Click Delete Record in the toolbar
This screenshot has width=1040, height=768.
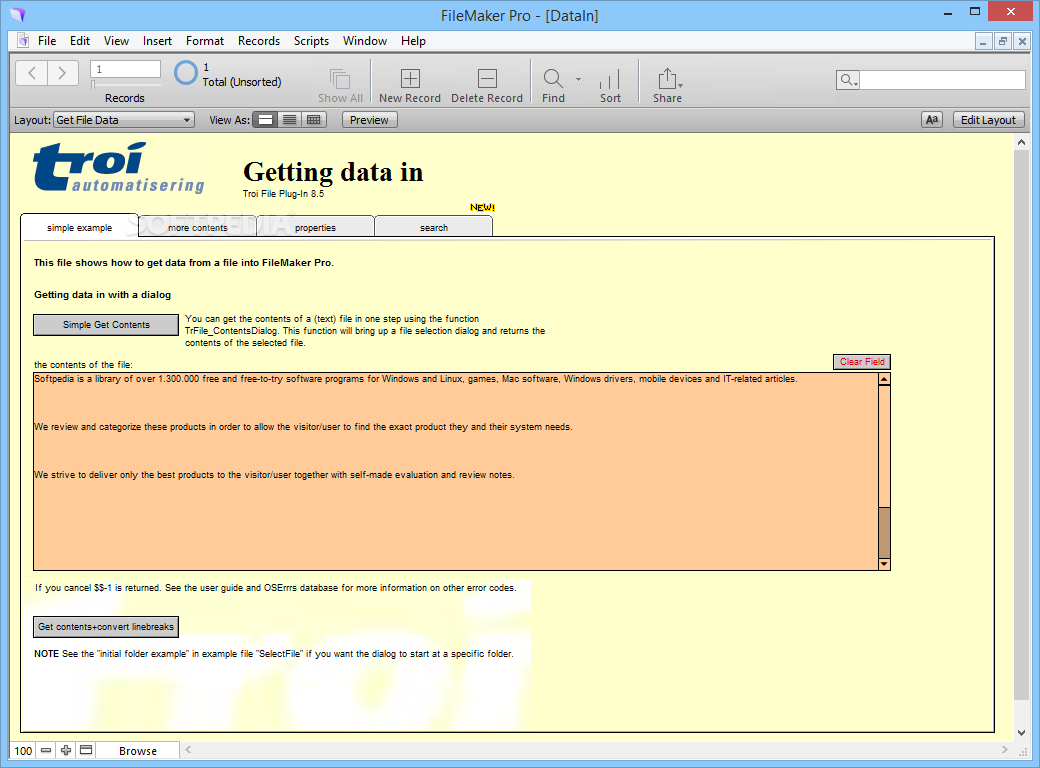point(487,86)
